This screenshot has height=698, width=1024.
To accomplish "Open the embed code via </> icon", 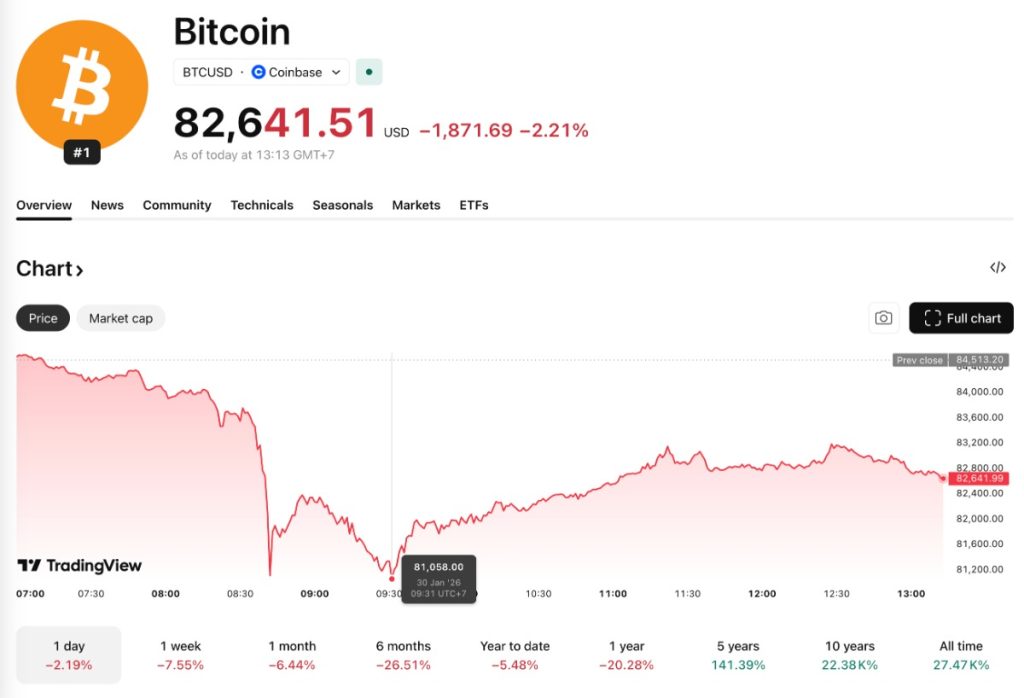I will [998, 267].
